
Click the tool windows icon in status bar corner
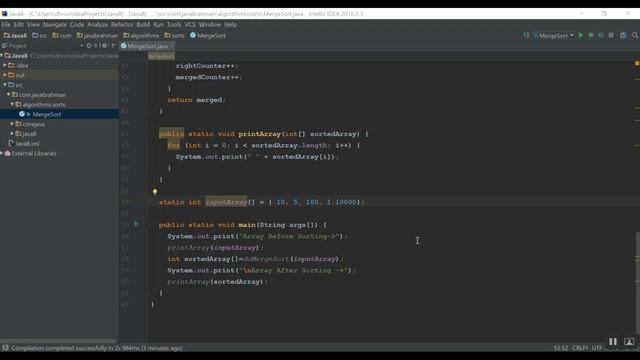(5, 348)
